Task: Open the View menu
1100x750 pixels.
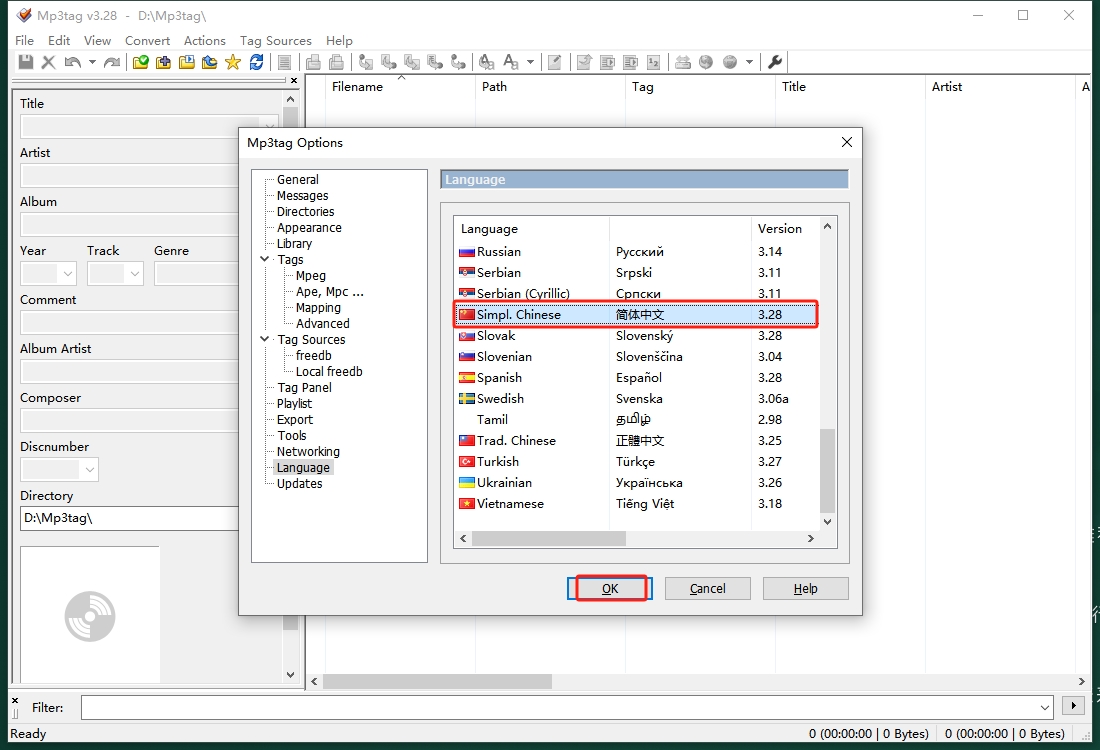Action: click(98, 41)
